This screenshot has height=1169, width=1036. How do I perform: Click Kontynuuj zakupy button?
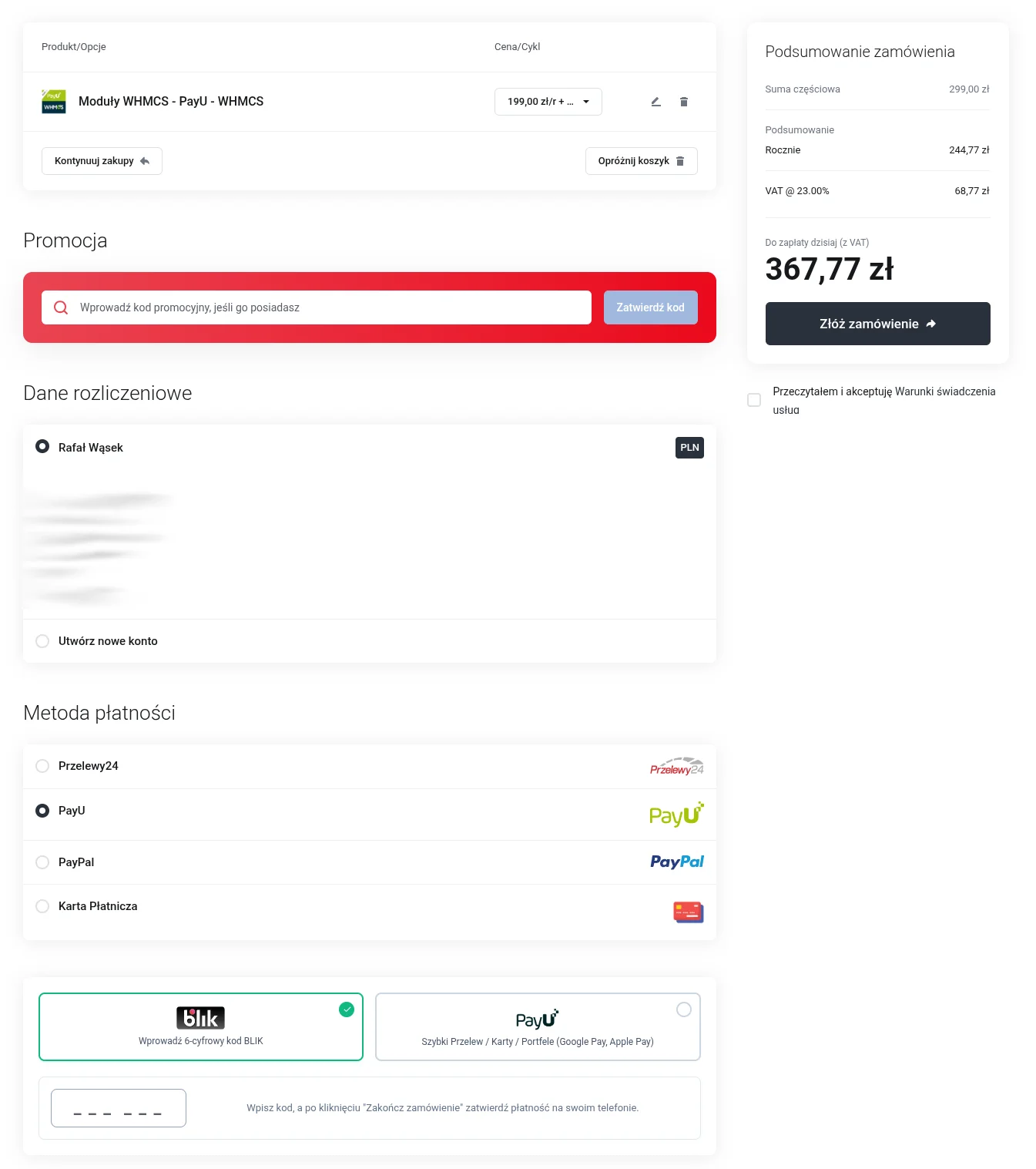(102, 161)
